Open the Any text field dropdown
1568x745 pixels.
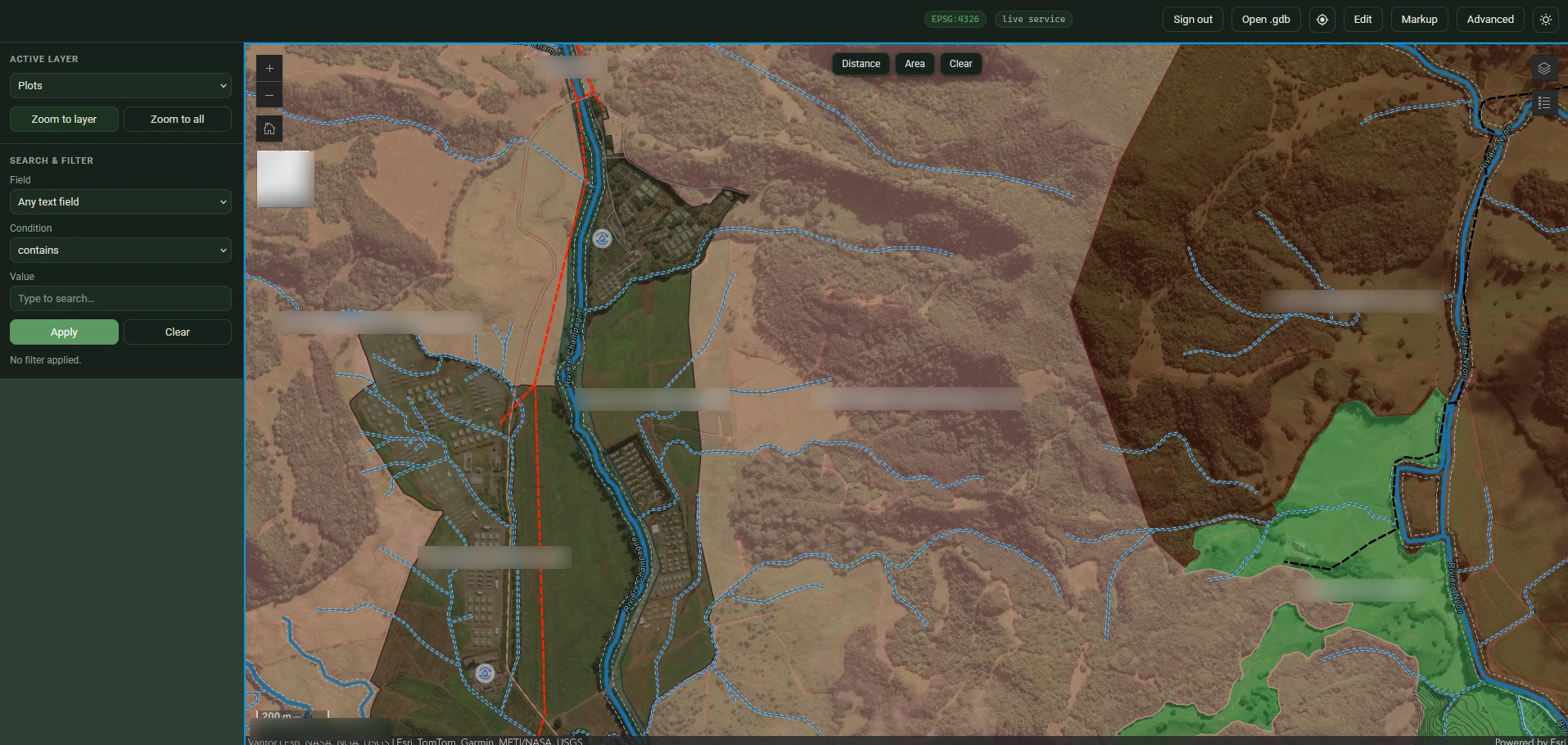[x=120, y=202]
